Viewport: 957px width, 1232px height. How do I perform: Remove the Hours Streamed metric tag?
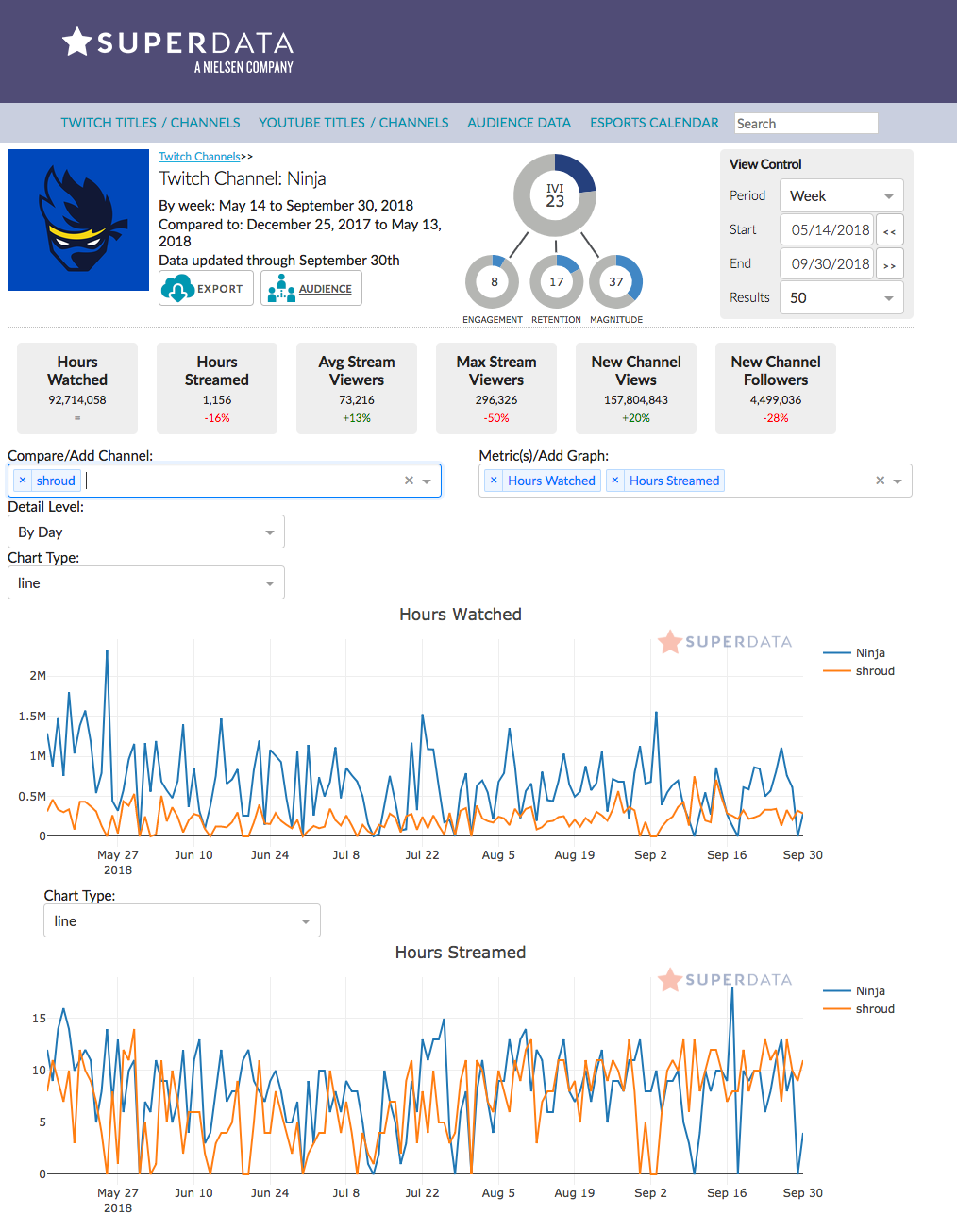(x=615, y=481)
